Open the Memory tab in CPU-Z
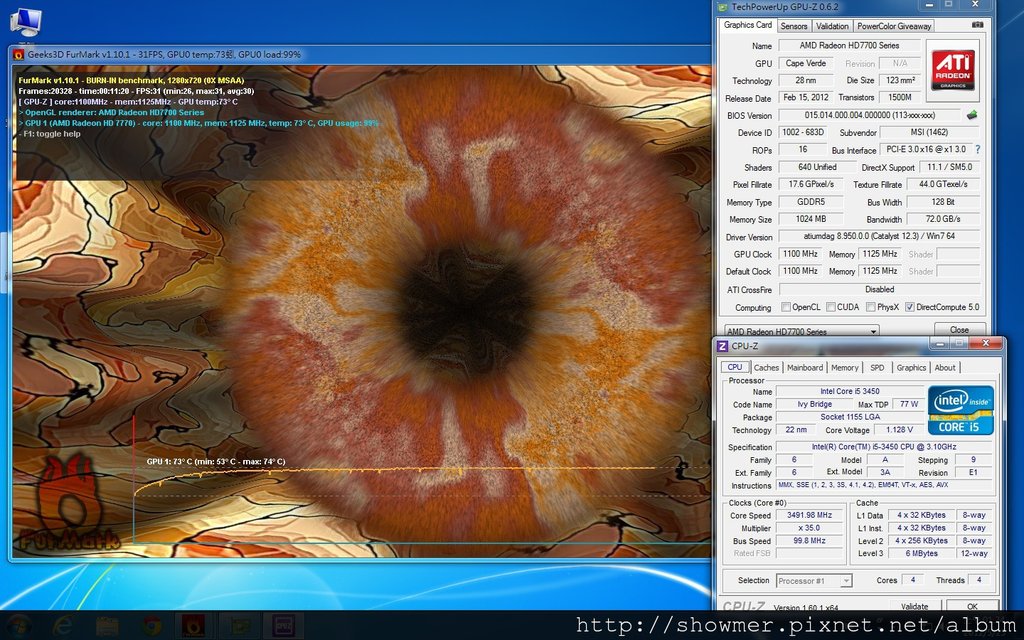 click(x=844, y=368)
